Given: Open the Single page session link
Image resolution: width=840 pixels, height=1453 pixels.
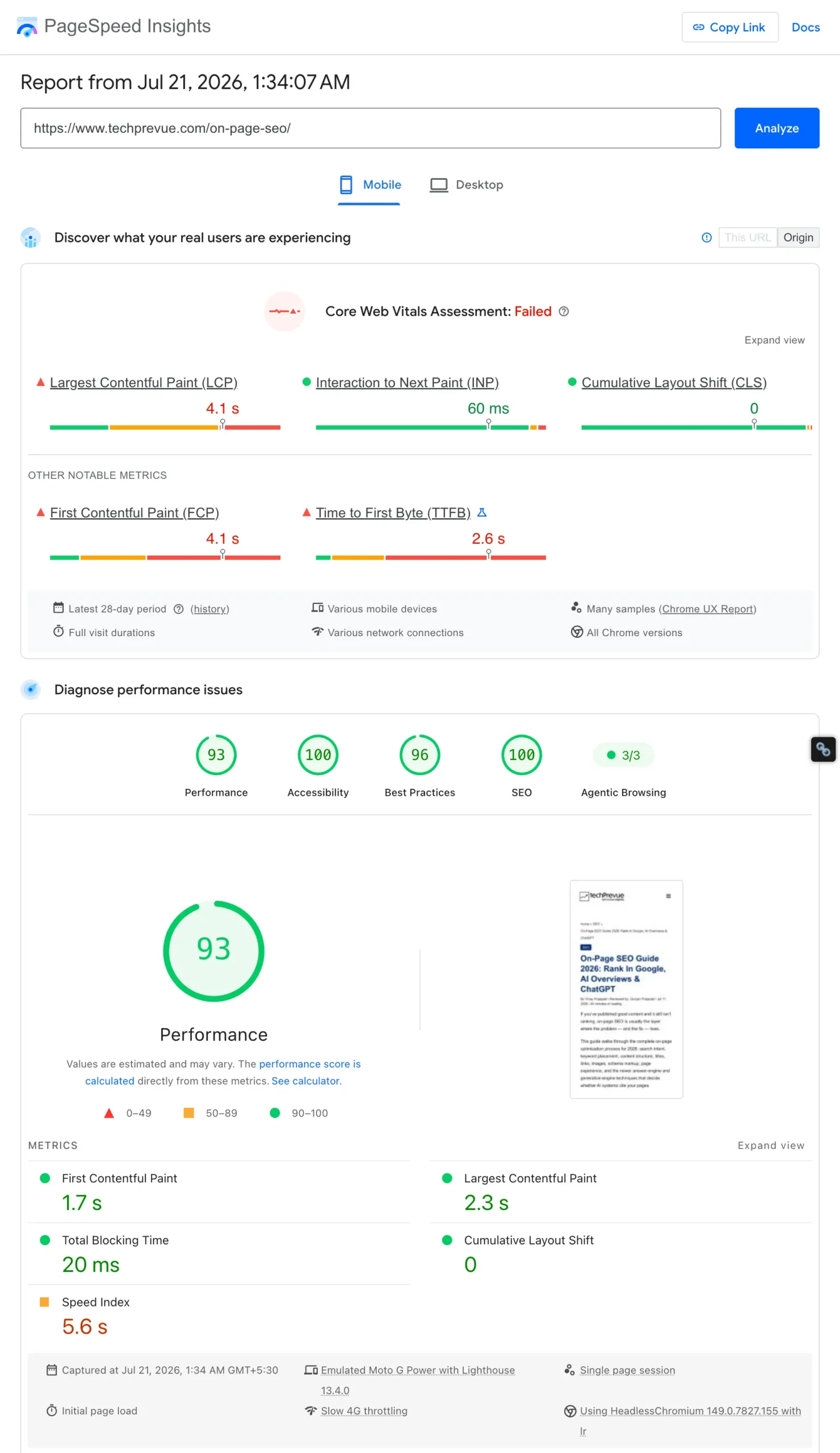Looking at the screenshot, I should tap(627, 1370).
